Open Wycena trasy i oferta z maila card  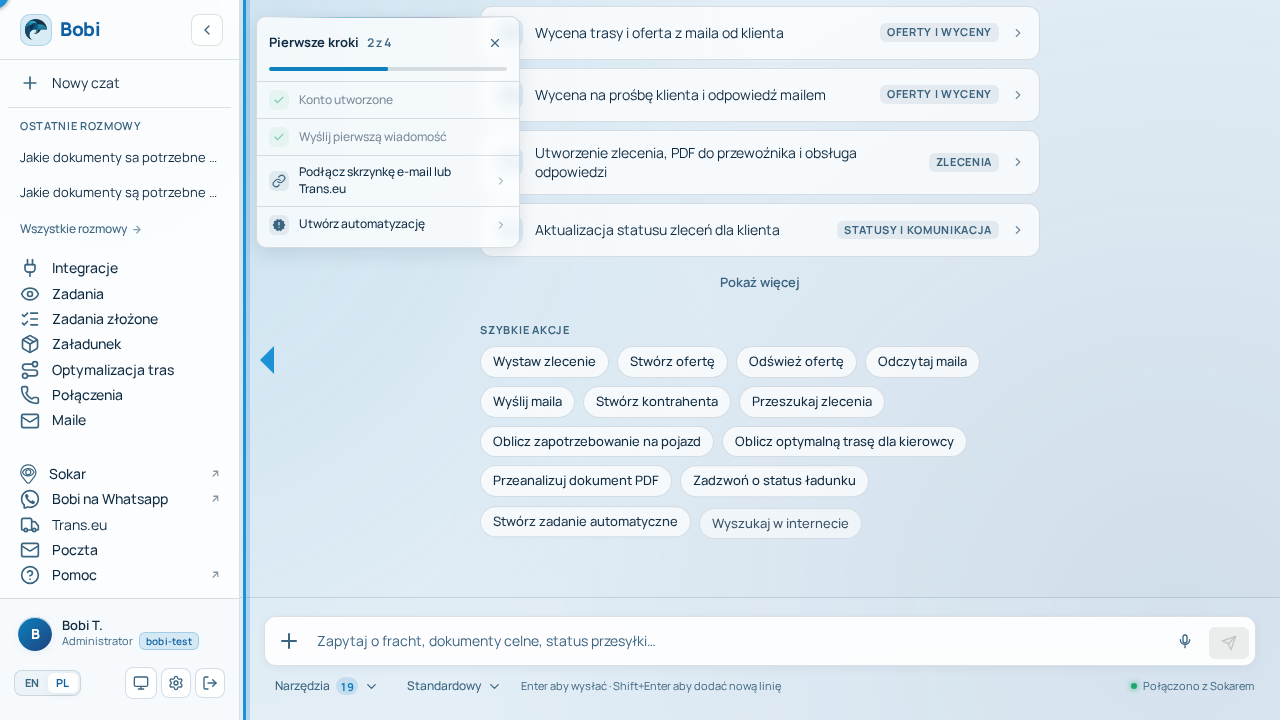tap(760, 33)
